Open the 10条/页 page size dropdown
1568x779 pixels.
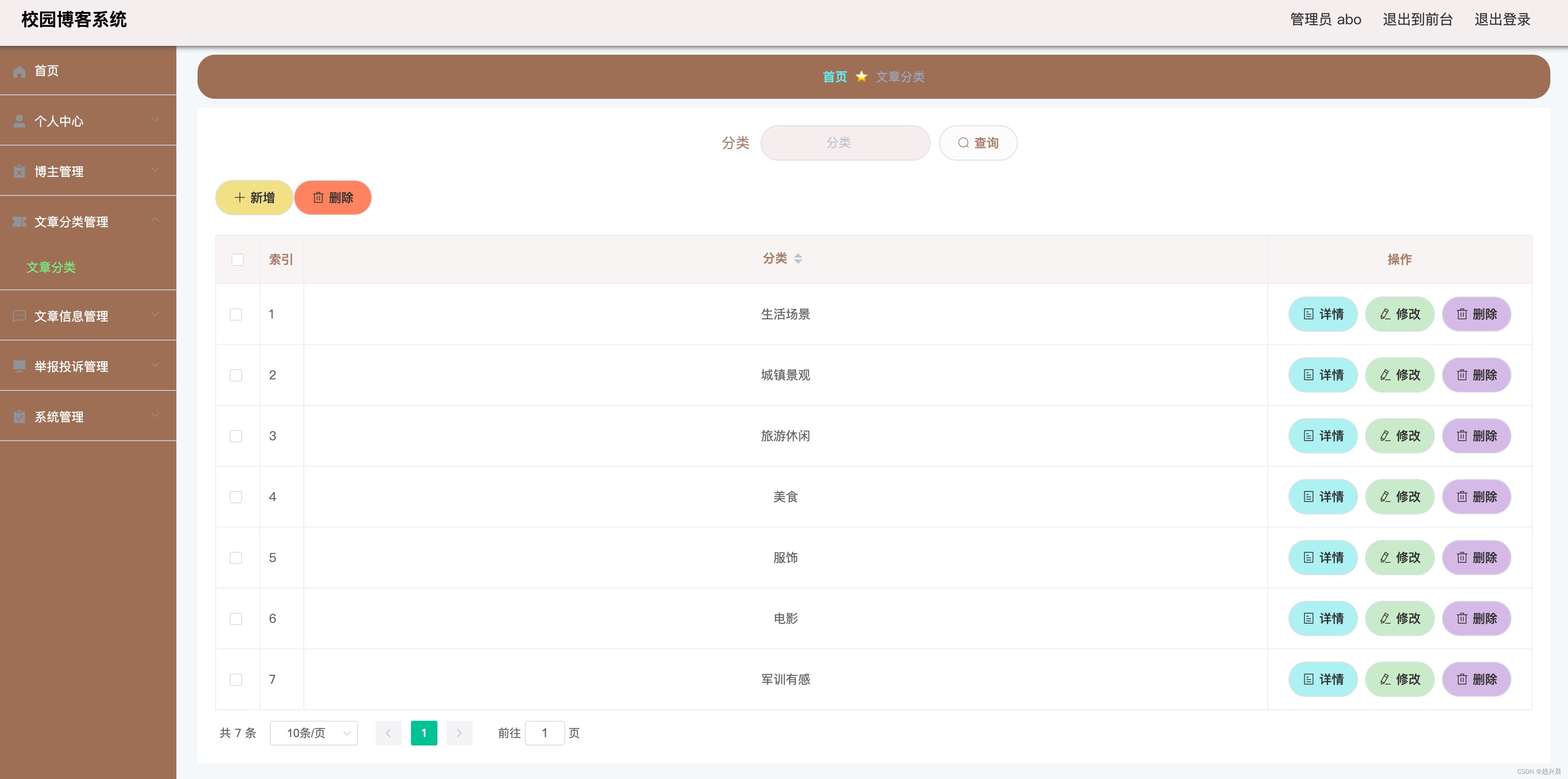tap(314, 733)
